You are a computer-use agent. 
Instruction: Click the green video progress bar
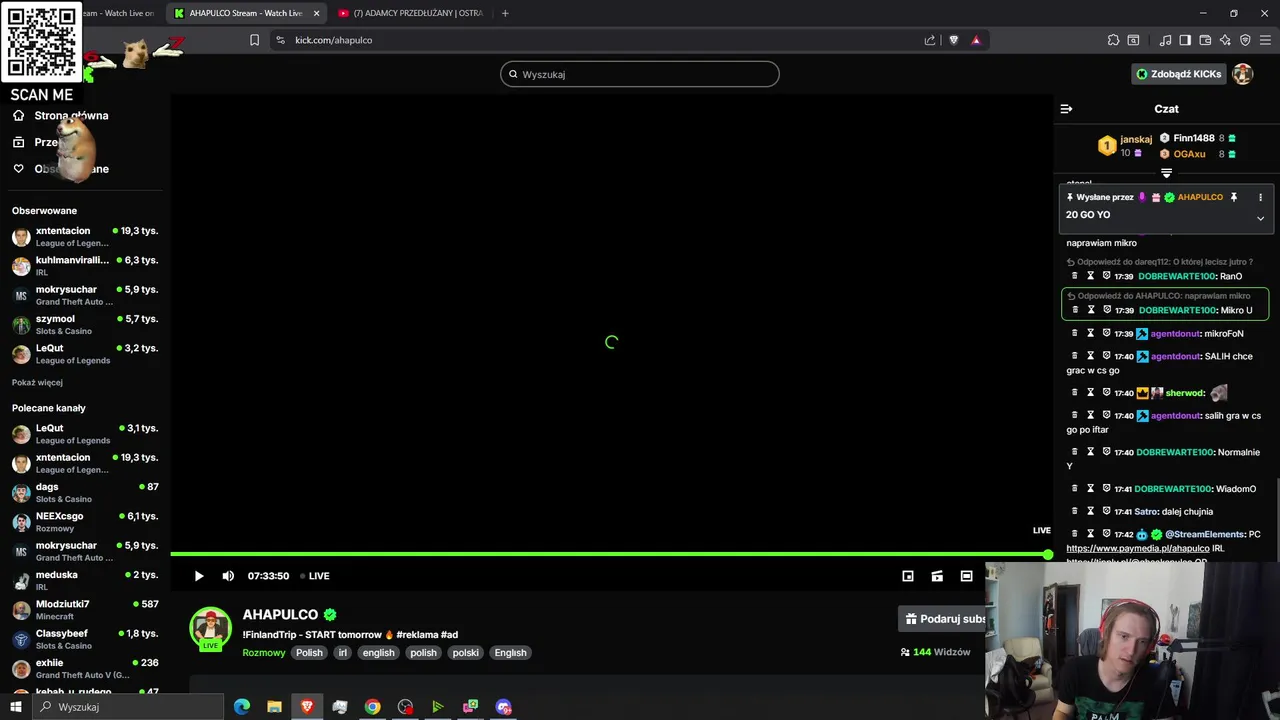tap(610, 554)
